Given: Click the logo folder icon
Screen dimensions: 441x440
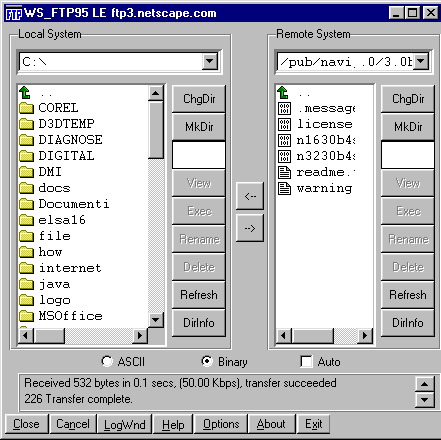Looking at the screenshot, I should pyautogui.click(x=26, y=300).
